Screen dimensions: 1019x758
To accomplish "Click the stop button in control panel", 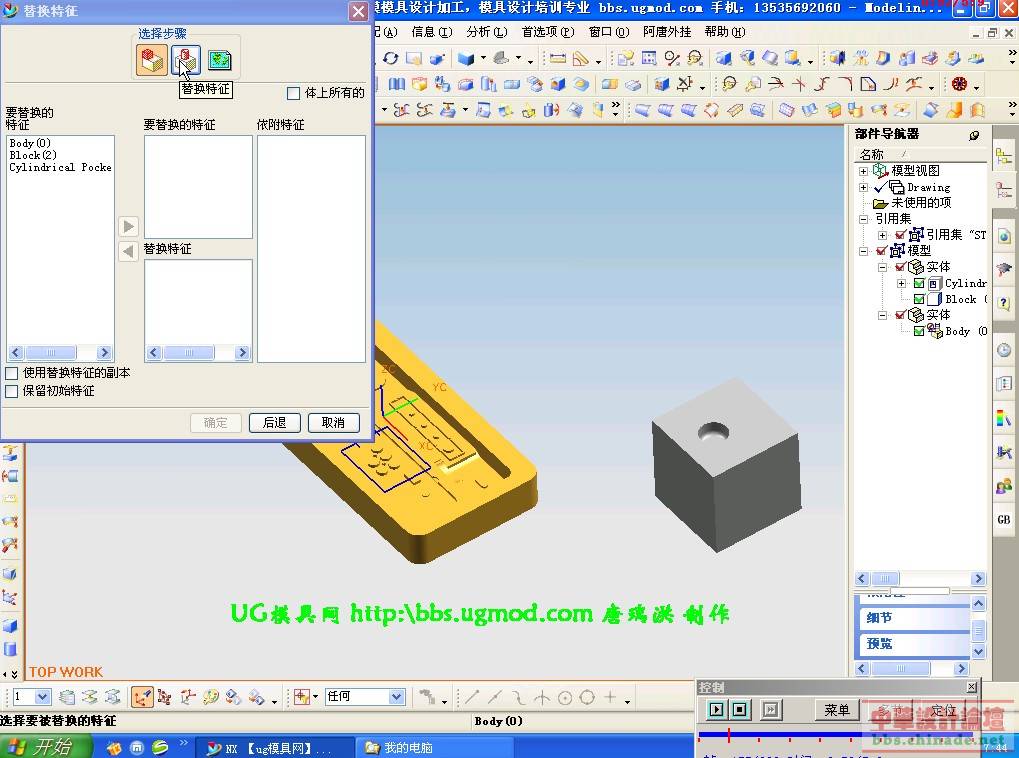I will coord(740,709).
